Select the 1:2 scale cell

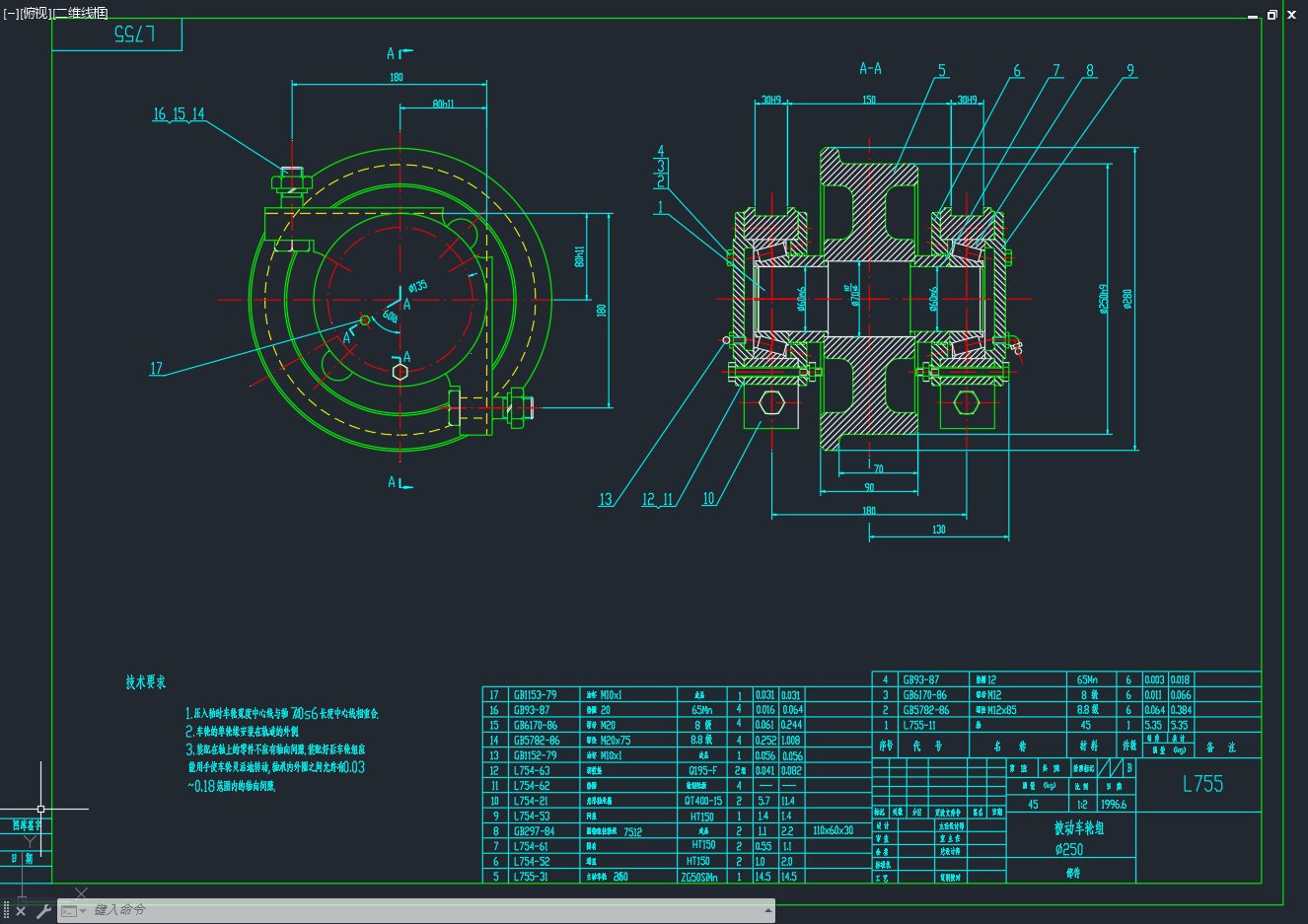click(x=1082, y=805)
